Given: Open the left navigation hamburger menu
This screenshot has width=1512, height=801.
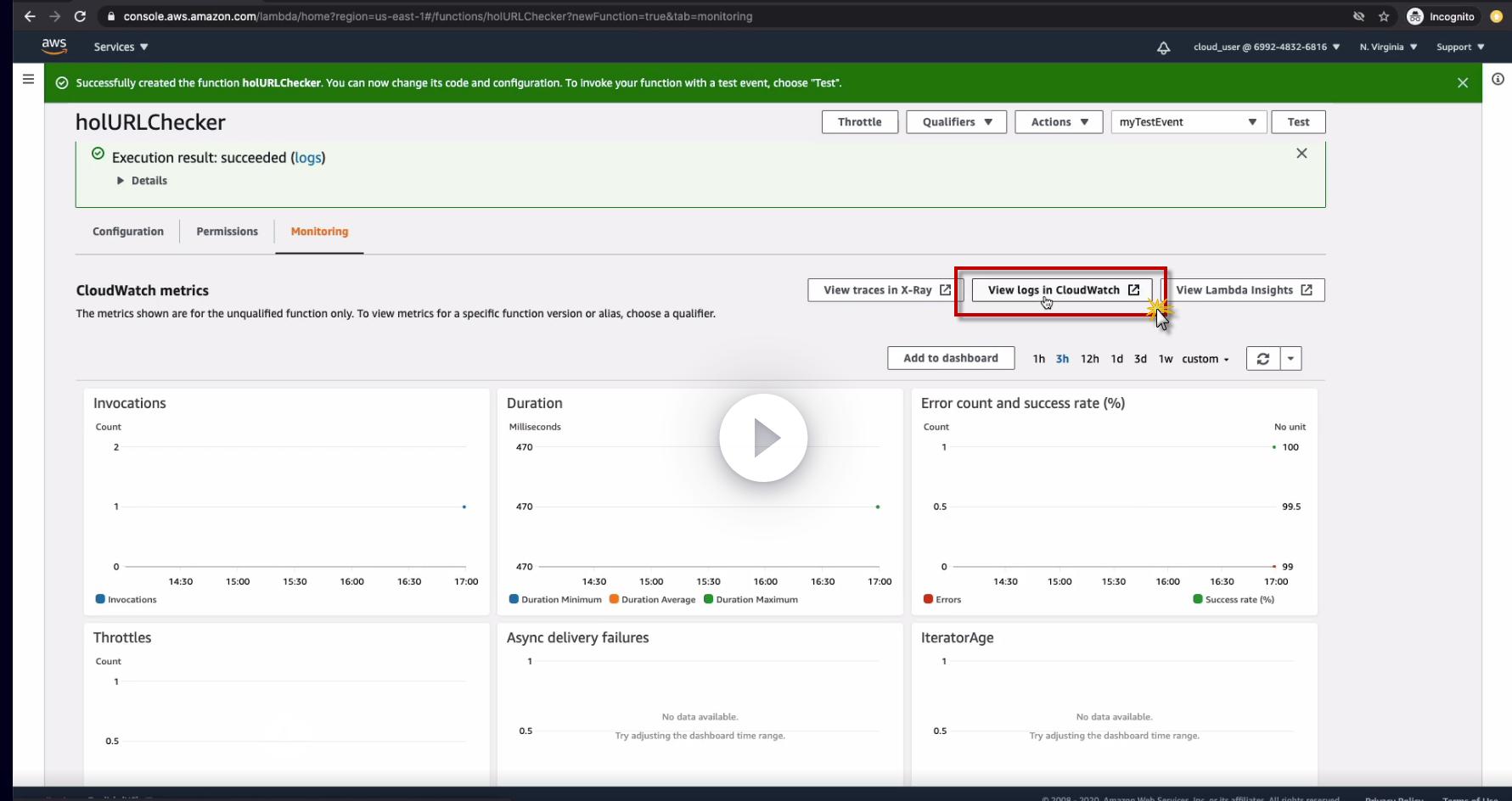Looking at the screenshot, I should 28,79.
